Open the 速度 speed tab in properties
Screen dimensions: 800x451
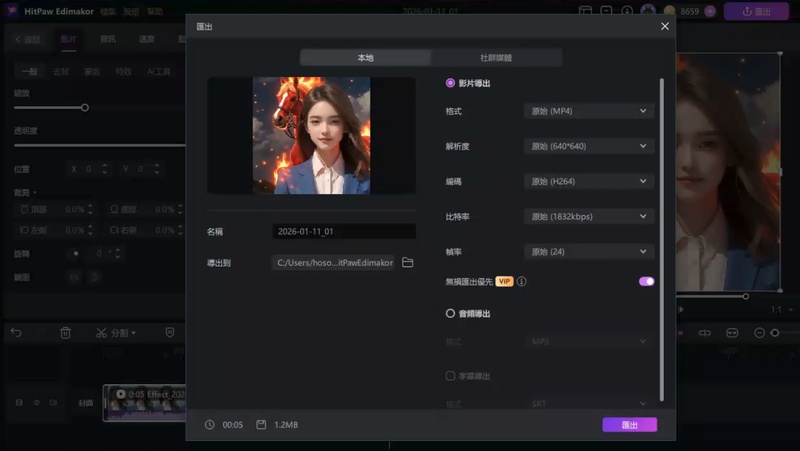tap(147, 39)
